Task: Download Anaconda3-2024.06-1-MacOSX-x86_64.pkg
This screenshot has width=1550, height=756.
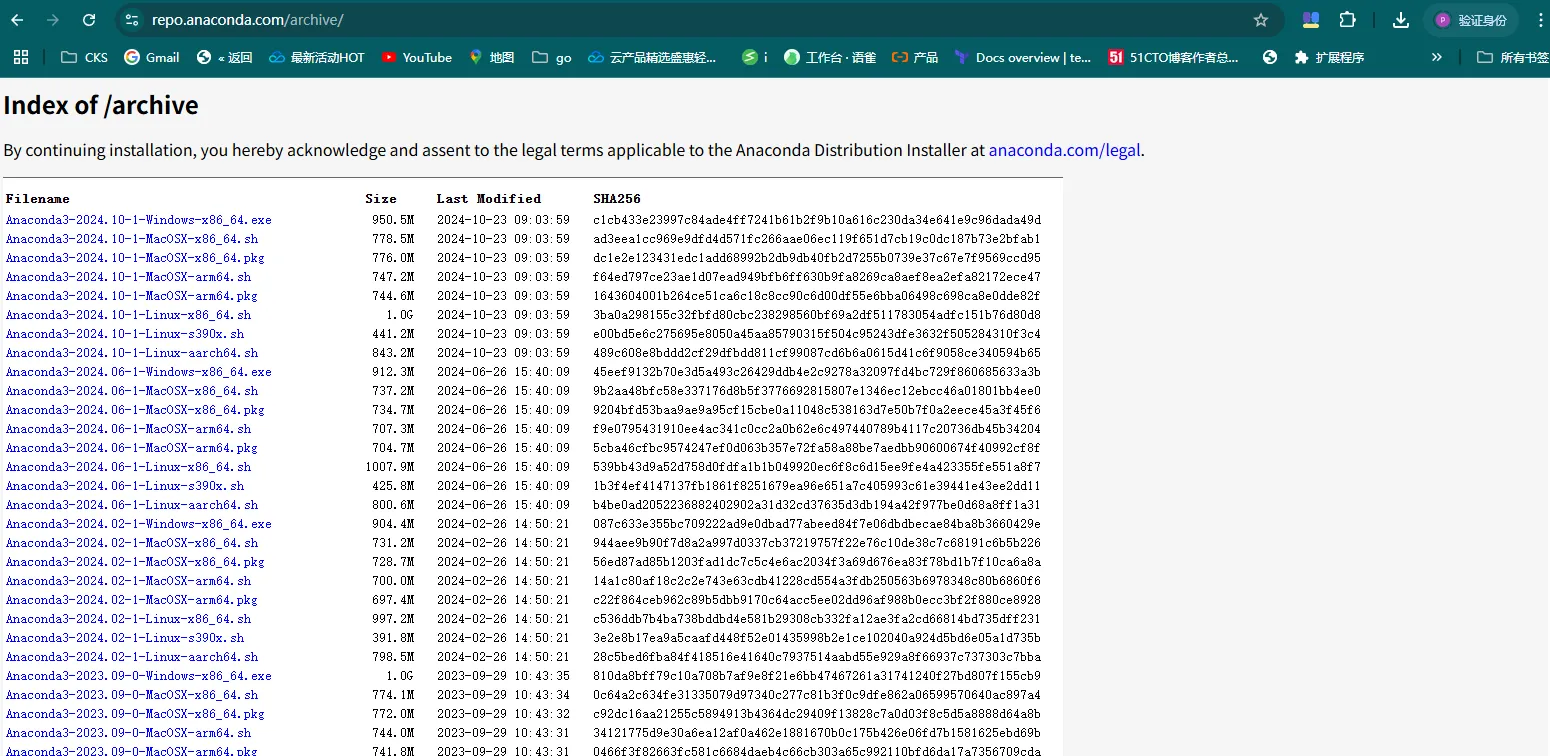Action: click(135, 410)
